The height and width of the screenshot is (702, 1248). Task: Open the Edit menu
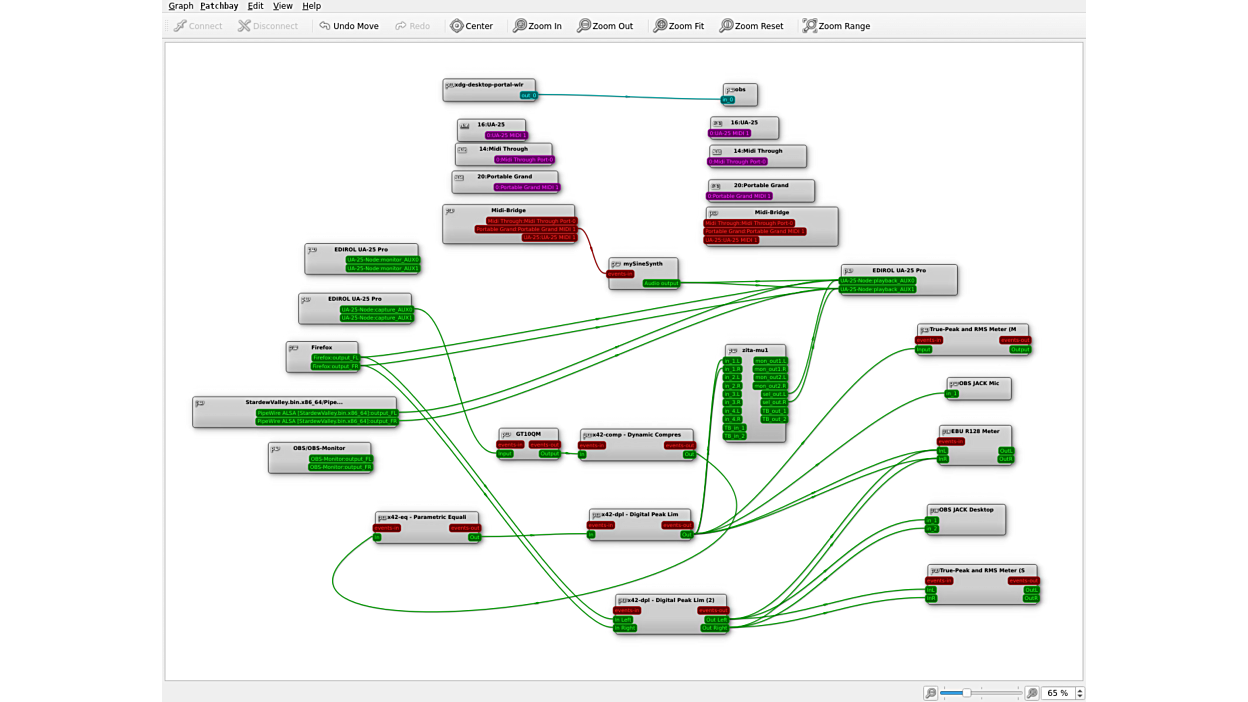255,5
